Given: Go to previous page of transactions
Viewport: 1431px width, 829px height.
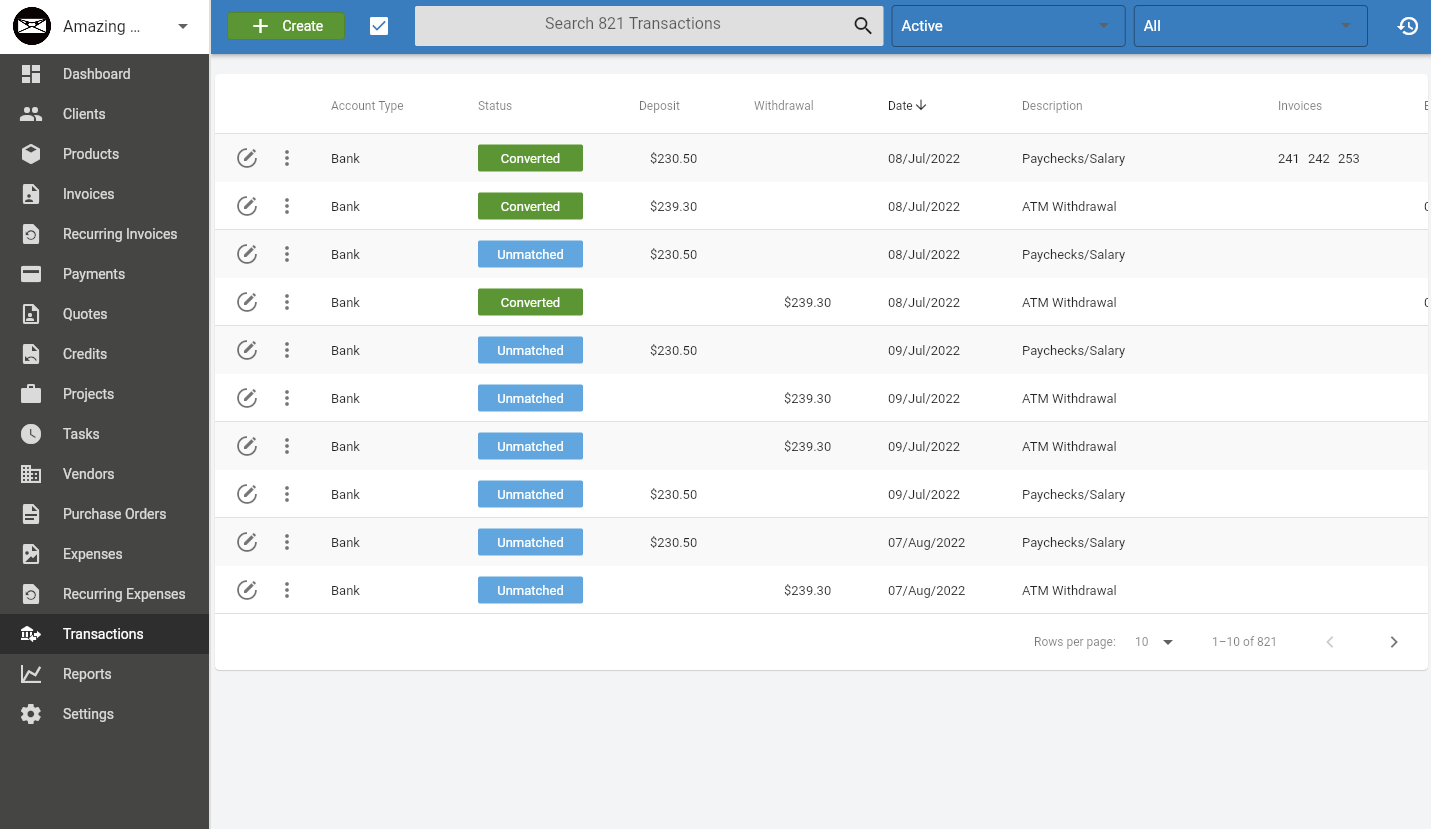Looking at the screenshot, I should click(x=1330, y=642).
